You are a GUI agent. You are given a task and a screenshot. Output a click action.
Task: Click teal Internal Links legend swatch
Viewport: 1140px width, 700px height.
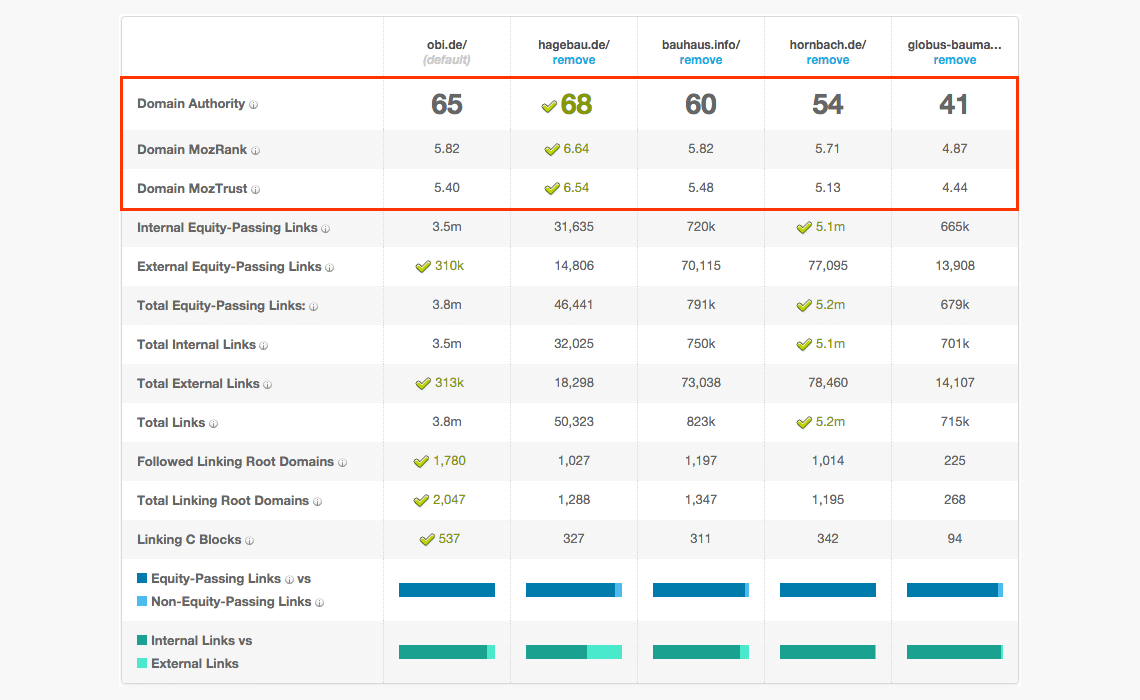[142, 640]
